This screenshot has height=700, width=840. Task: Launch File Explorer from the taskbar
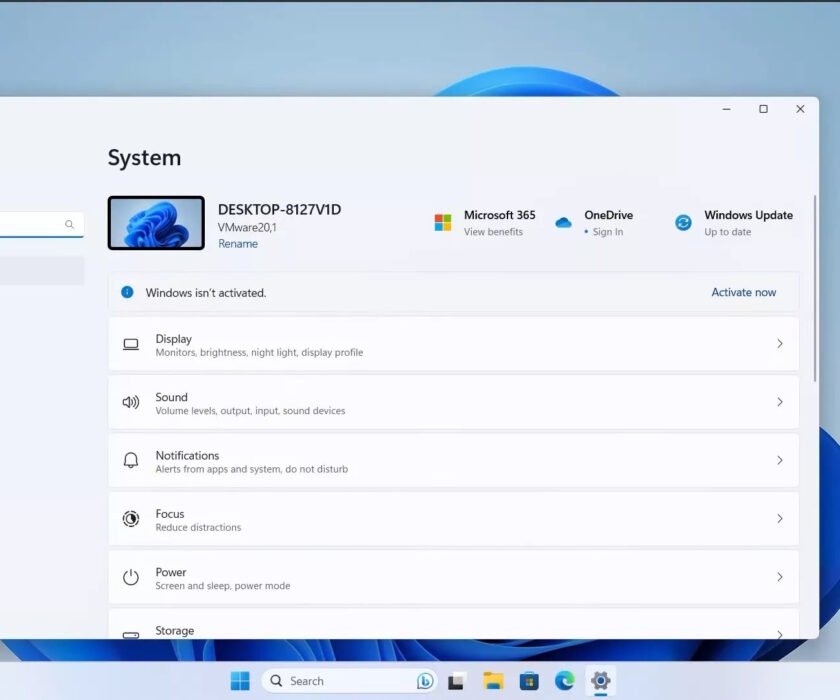point(493,681)
